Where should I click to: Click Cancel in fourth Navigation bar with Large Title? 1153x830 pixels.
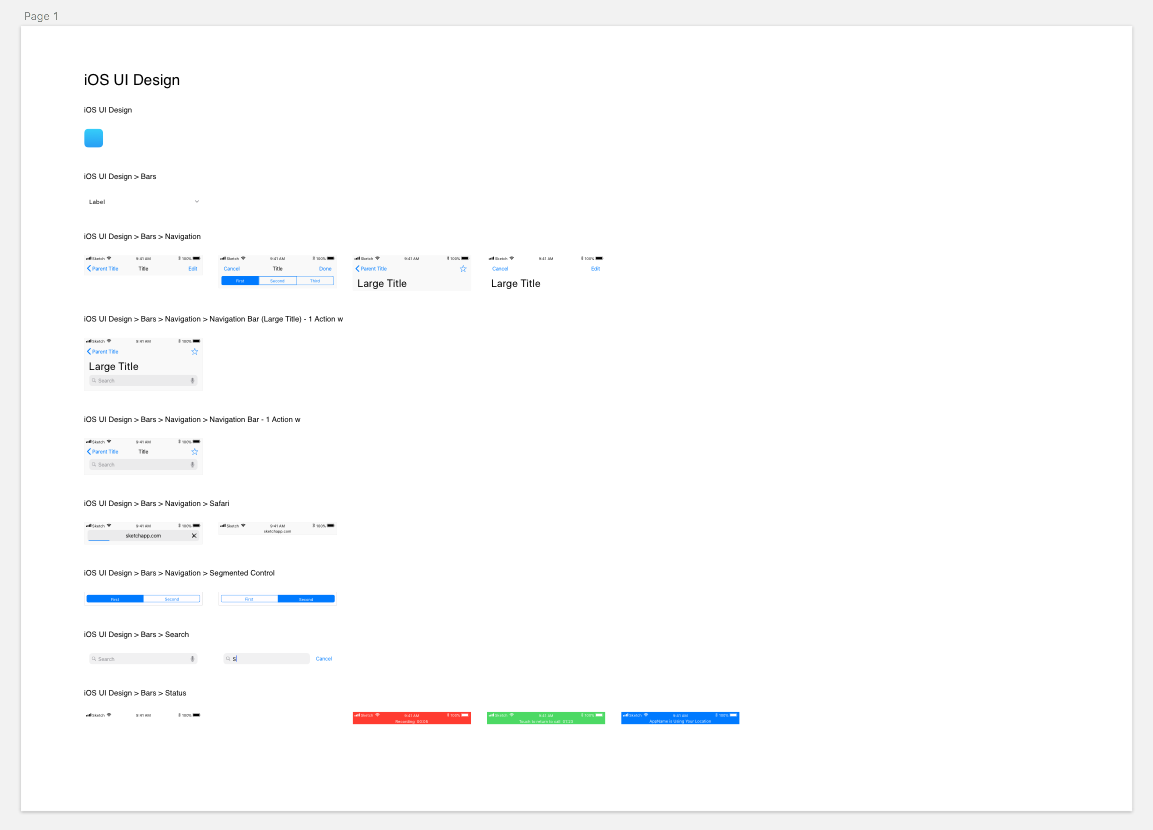point(500,269)
